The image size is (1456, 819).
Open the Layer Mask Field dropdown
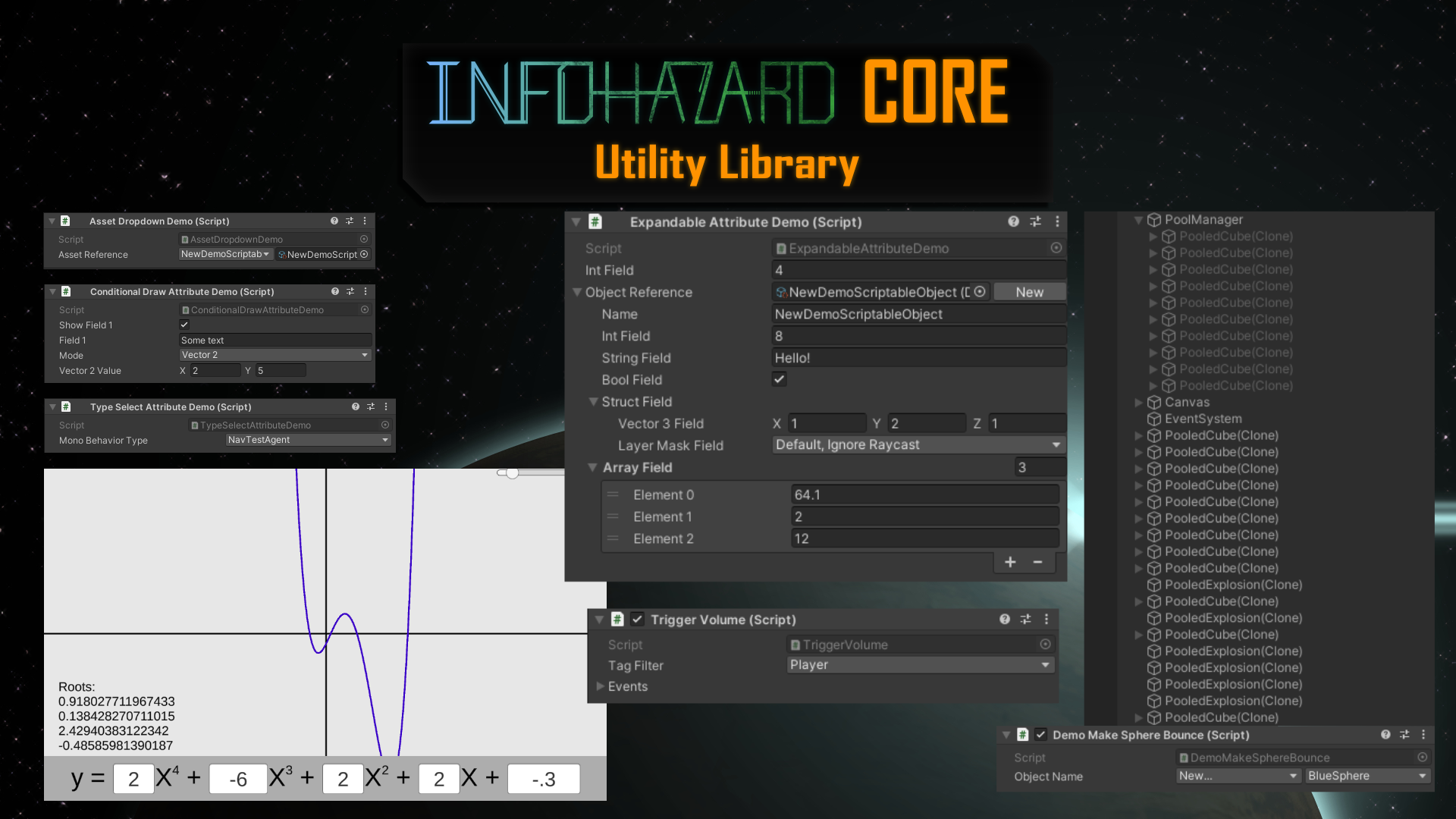[x=918, y=444]
